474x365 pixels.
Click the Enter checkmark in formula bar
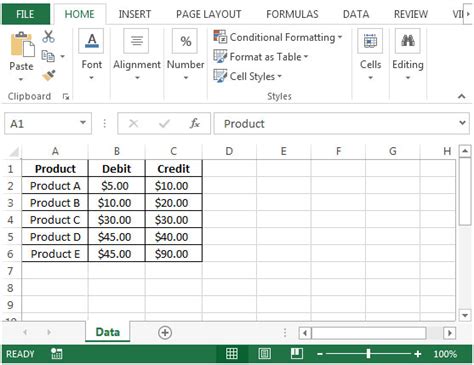pos(164,124)
